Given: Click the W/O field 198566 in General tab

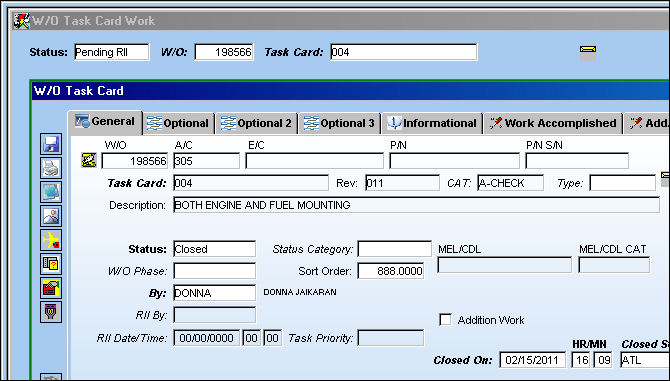Looking at the screenshot, I should (135, 161).
